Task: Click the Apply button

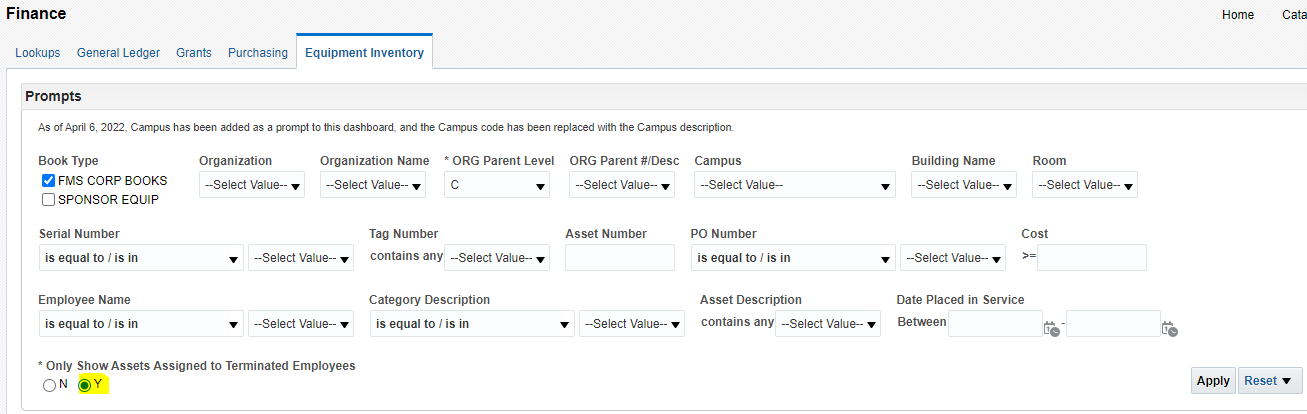Action: tap(1213, 381)
